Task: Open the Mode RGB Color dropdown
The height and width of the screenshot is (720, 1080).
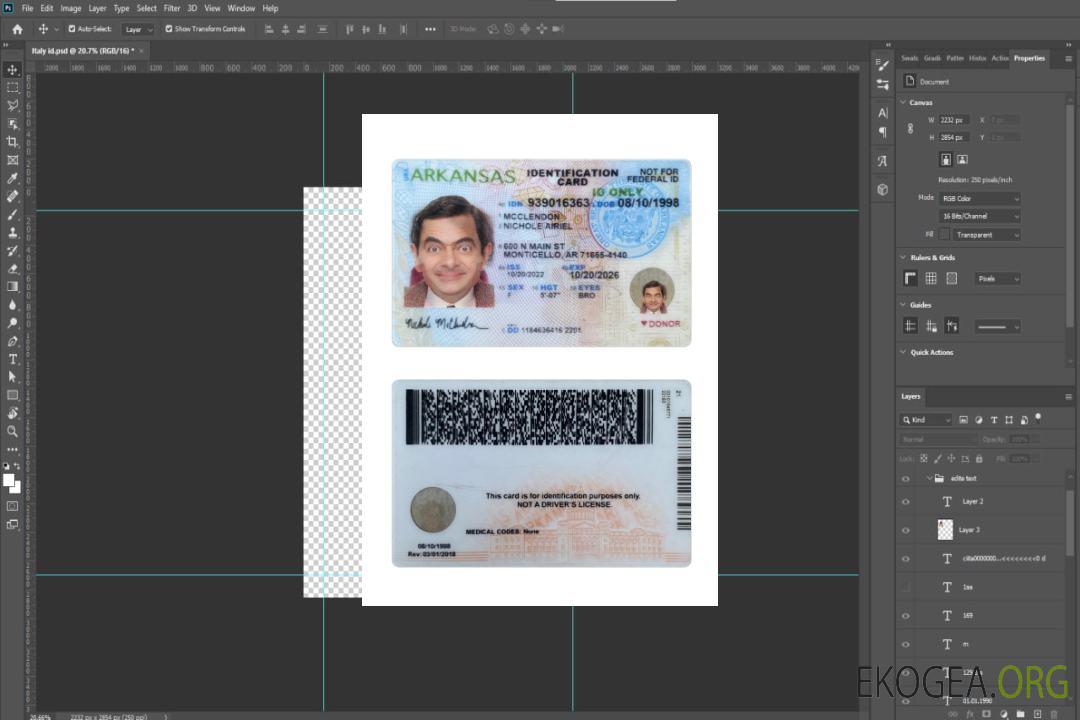Action: coord(980,198)
